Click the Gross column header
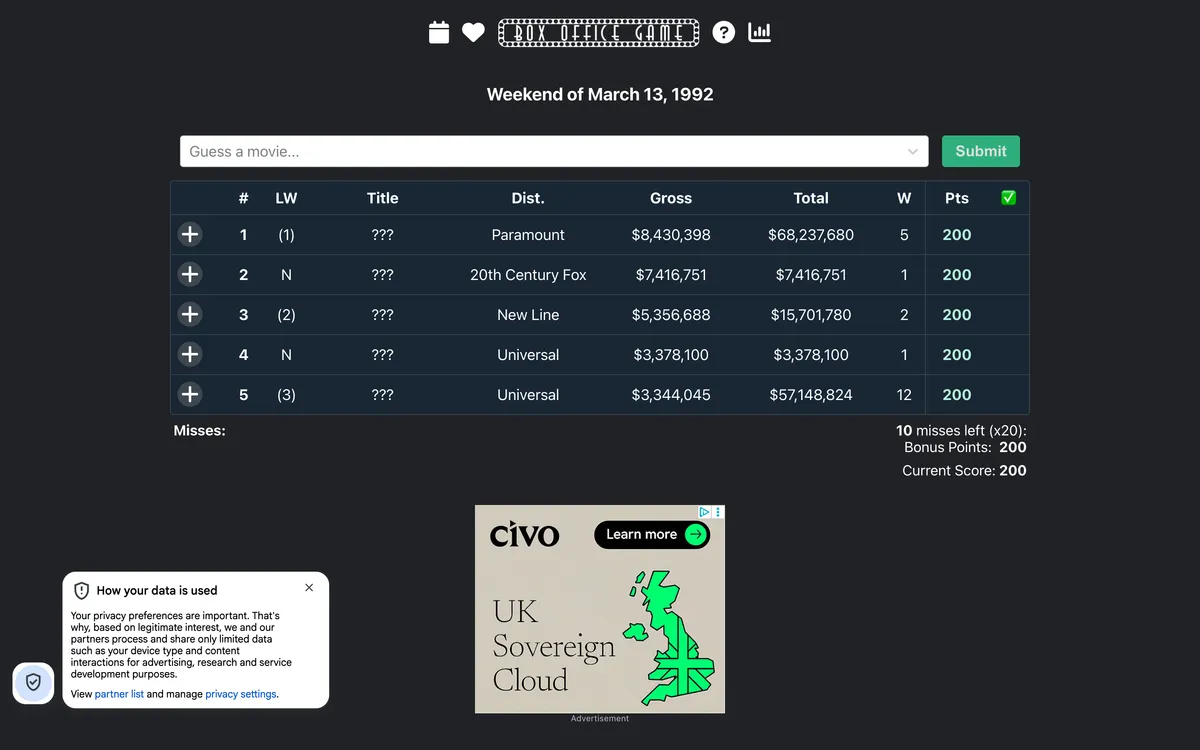The height and width of the screenshot is (750, 1200). (x=671, y=198)
